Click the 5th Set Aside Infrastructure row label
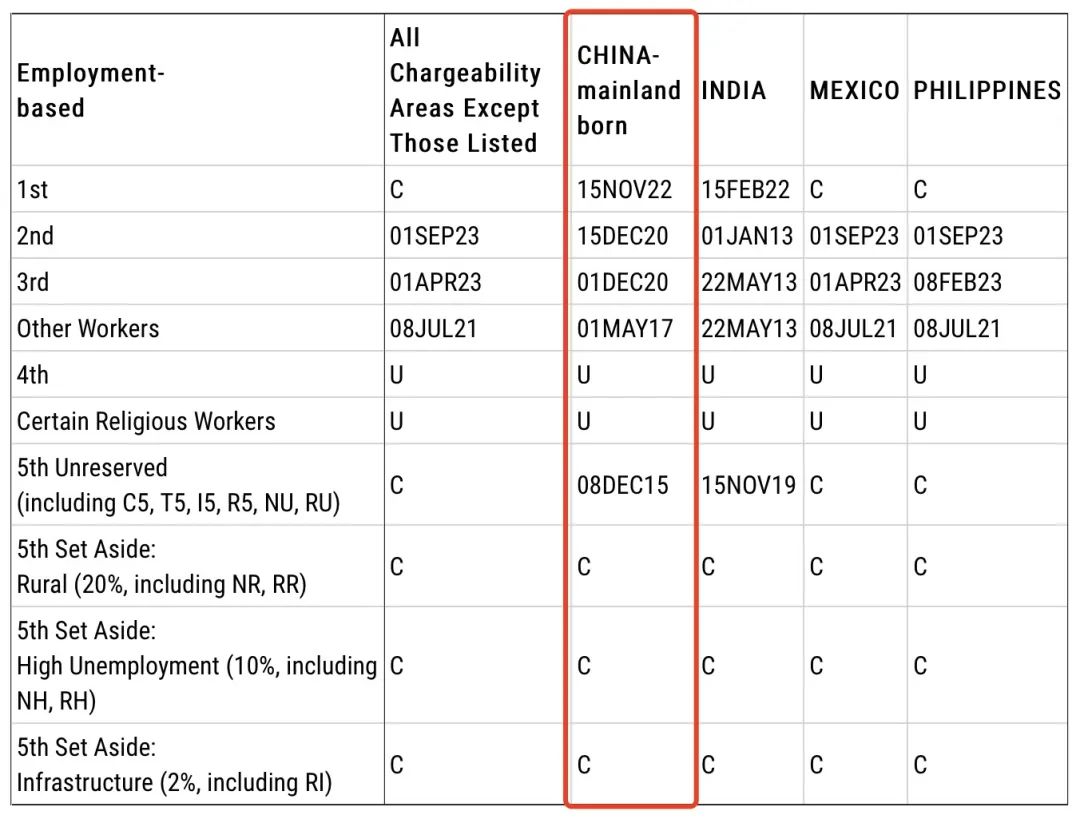This screenshot has height=823, width=1080. 174,764
